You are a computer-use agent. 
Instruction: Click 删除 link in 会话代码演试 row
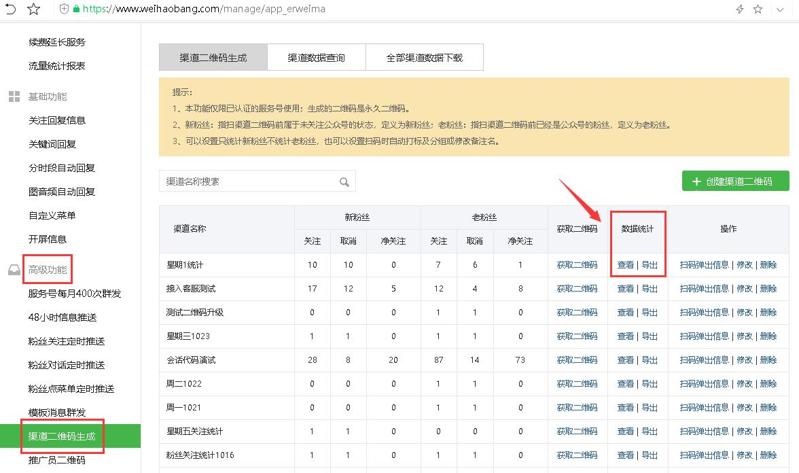(x=768, y=361)
